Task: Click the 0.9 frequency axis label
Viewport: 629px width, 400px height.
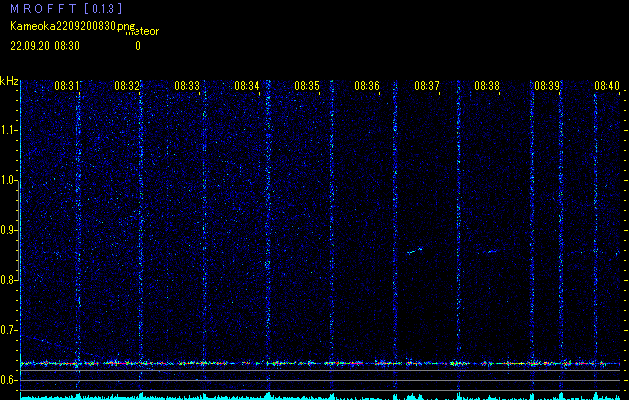Action: tap(8, 230)
